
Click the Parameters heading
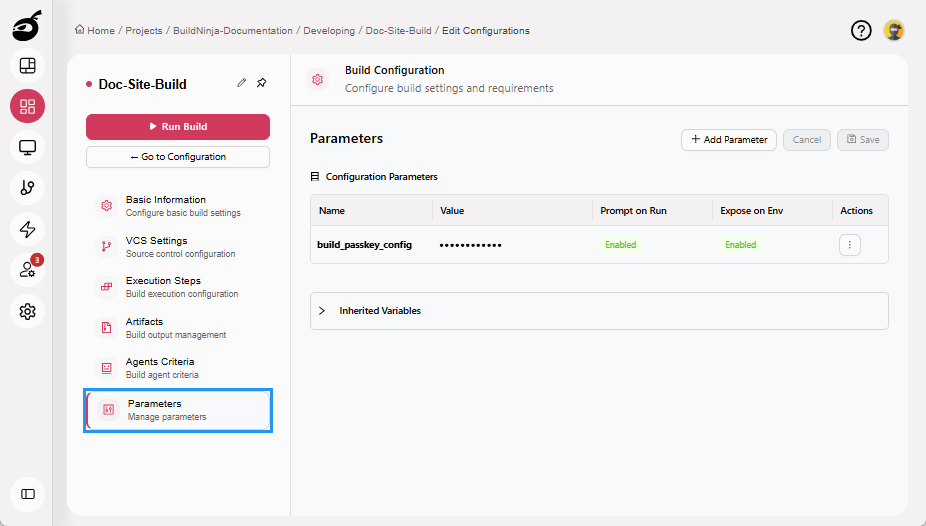tap(347, 139)
